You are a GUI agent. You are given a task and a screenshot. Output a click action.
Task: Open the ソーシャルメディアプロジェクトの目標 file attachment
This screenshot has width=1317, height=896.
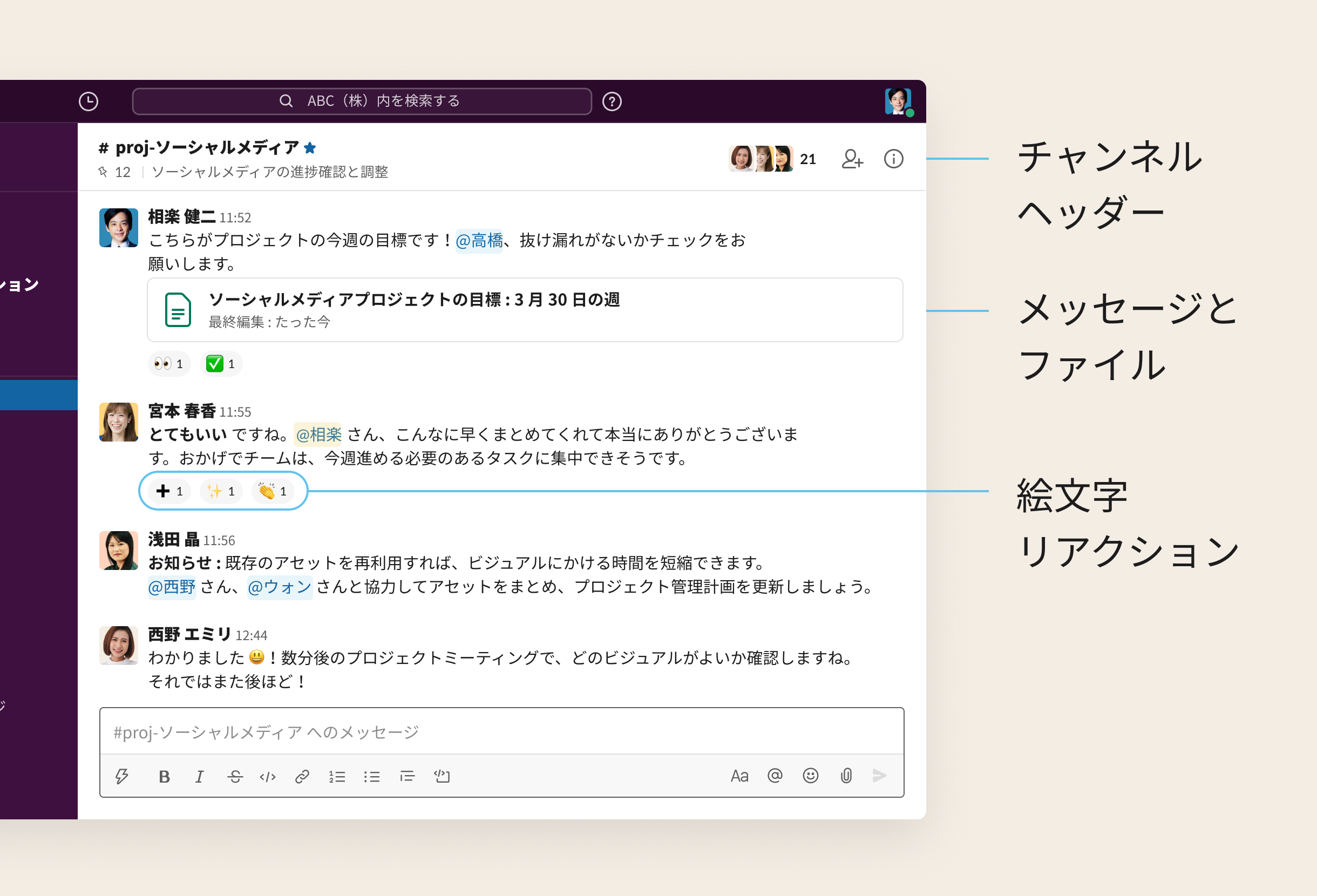tap(525, 309)
